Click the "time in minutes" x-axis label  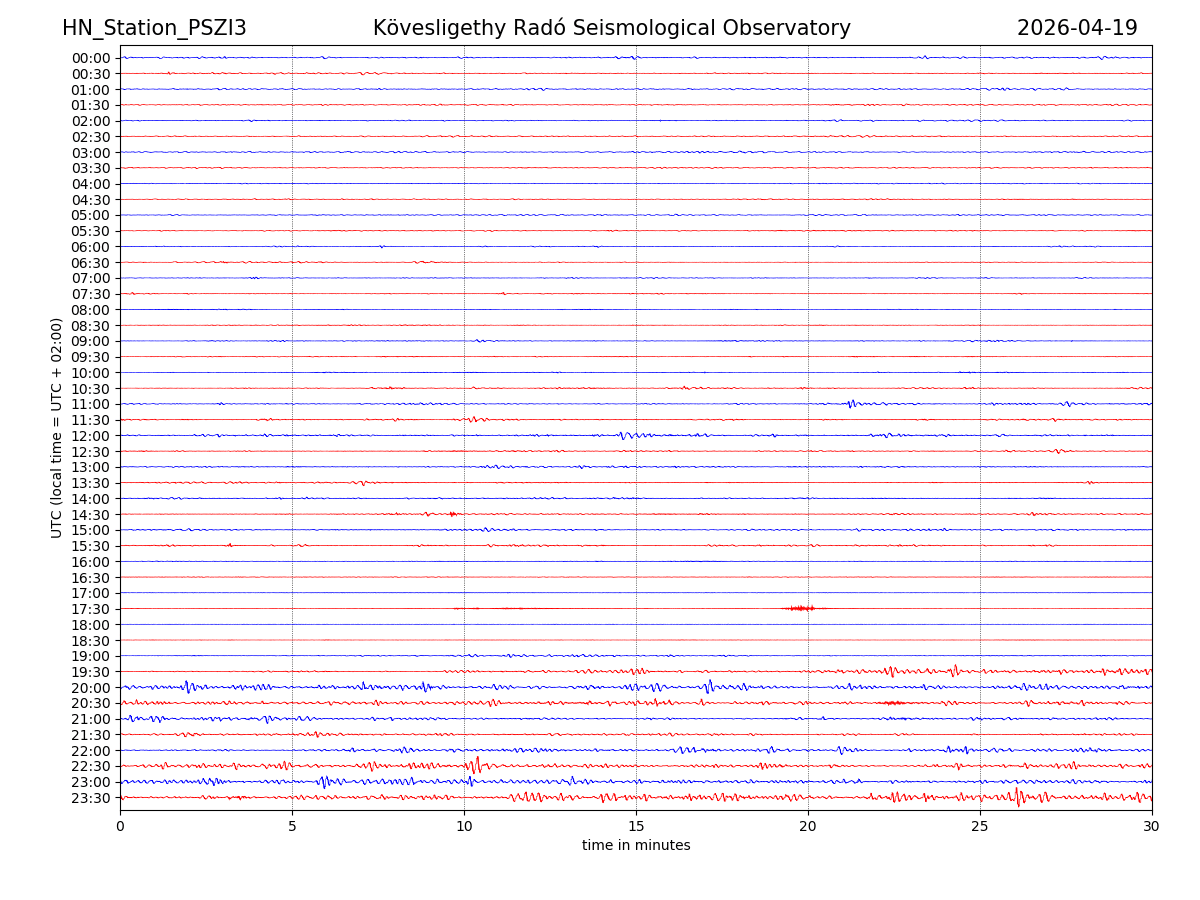(636, 846)
